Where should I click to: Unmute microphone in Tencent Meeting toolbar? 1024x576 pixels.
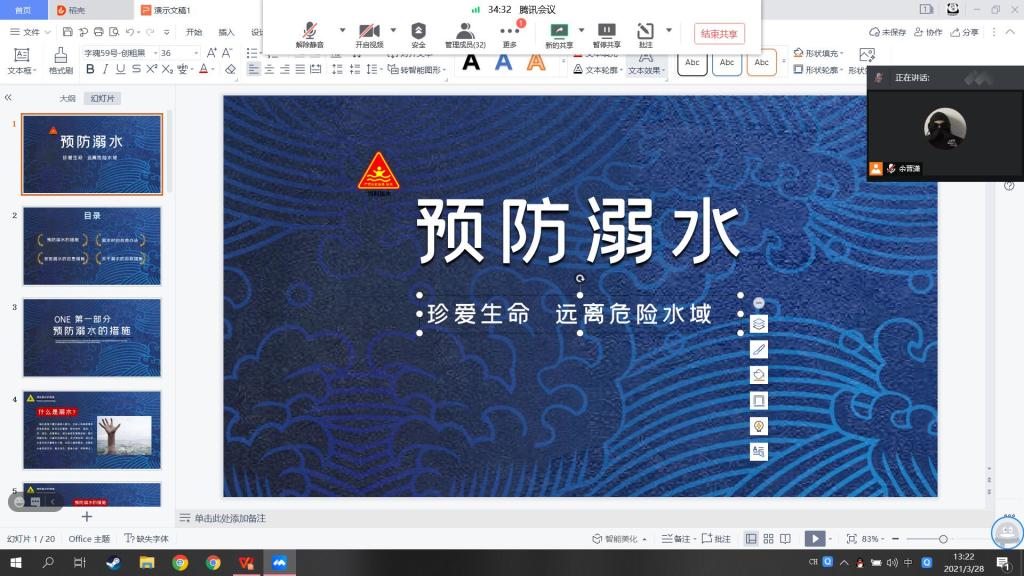(309, 32)
